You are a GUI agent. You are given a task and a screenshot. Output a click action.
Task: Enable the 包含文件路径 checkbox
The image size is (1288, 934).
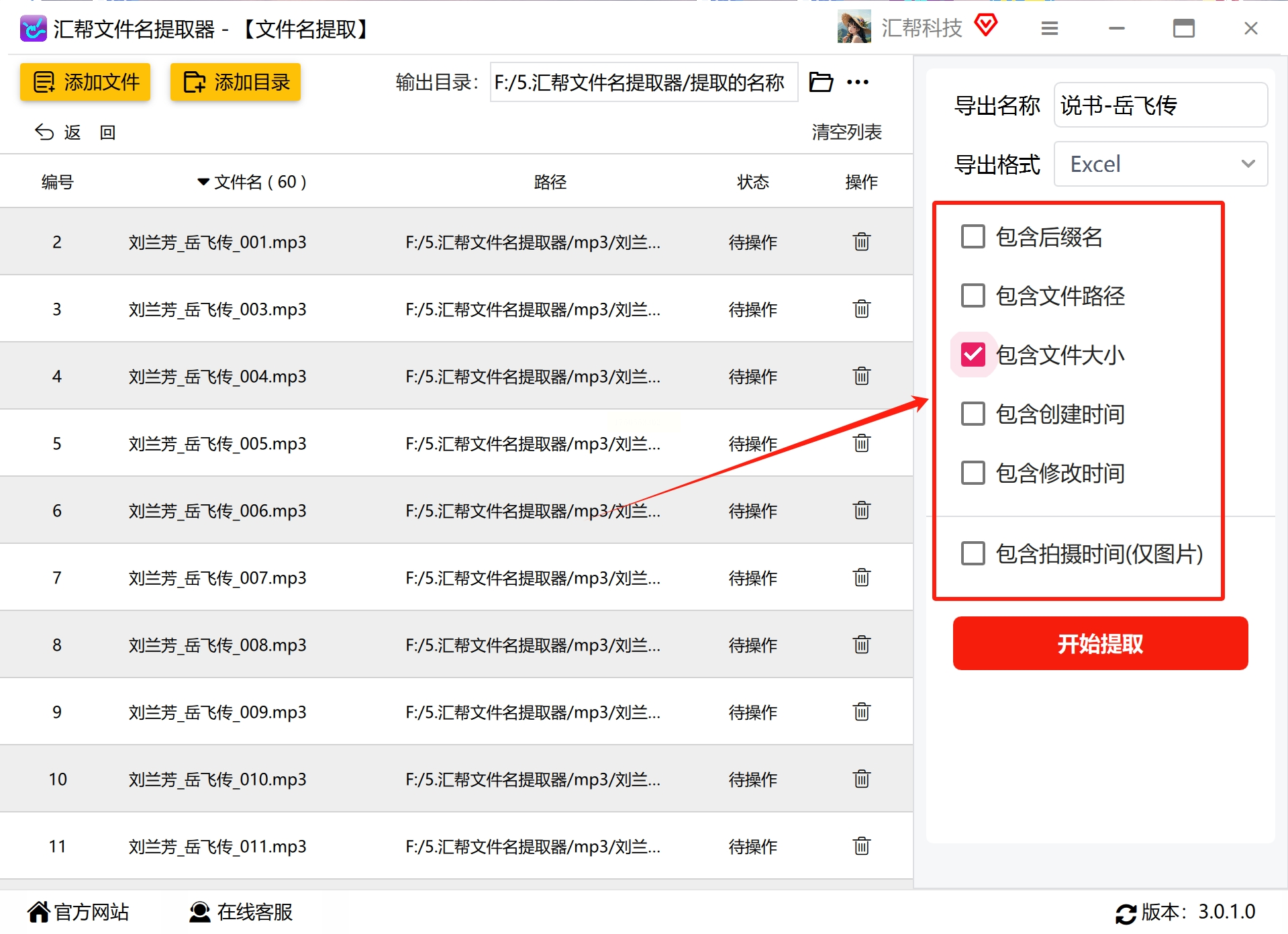tap(973, 295)
